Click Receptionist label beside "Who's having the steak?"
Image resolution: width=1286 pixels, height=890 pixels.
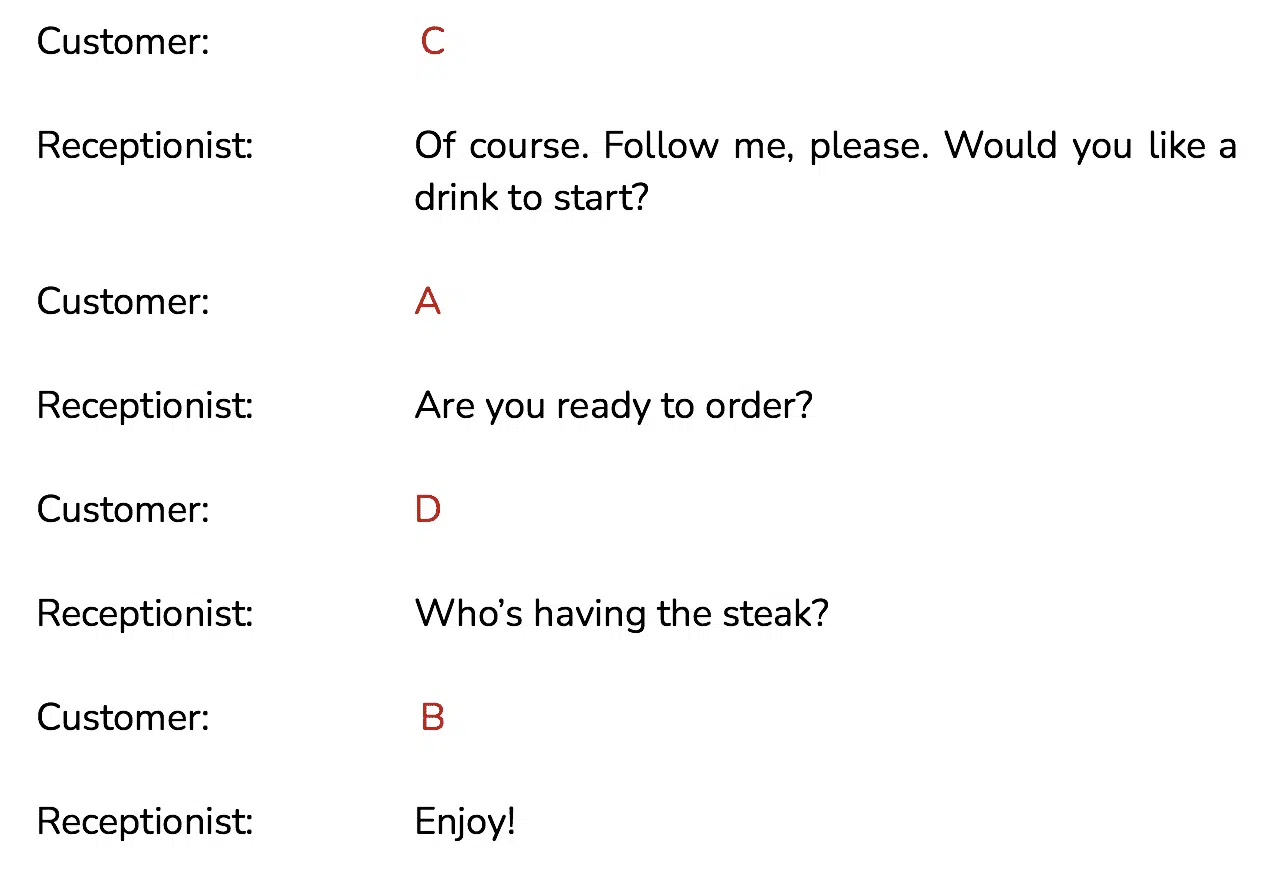145,615
